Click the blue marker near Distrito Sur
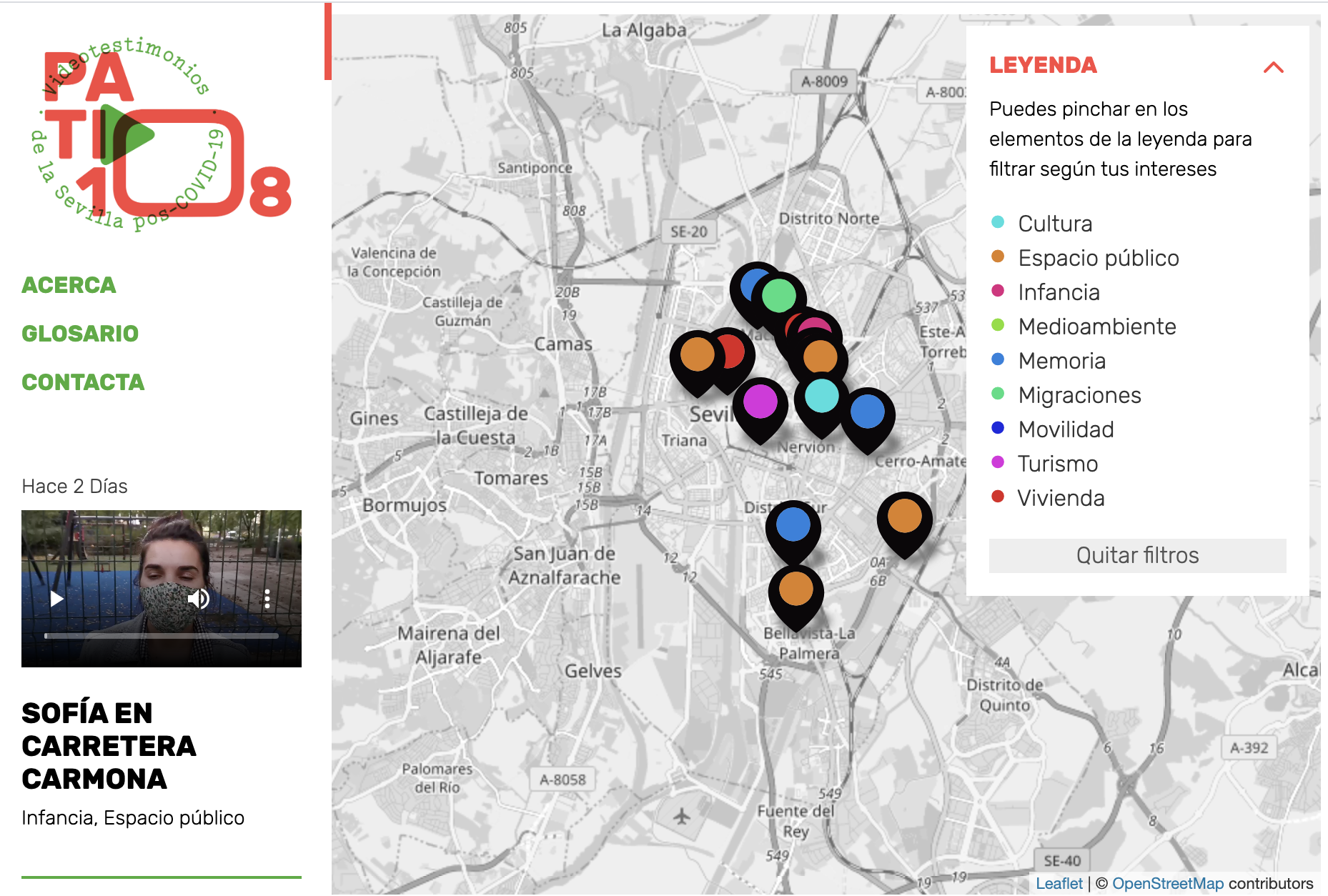Screen dimensions: 1328x896 click(793, 526)
